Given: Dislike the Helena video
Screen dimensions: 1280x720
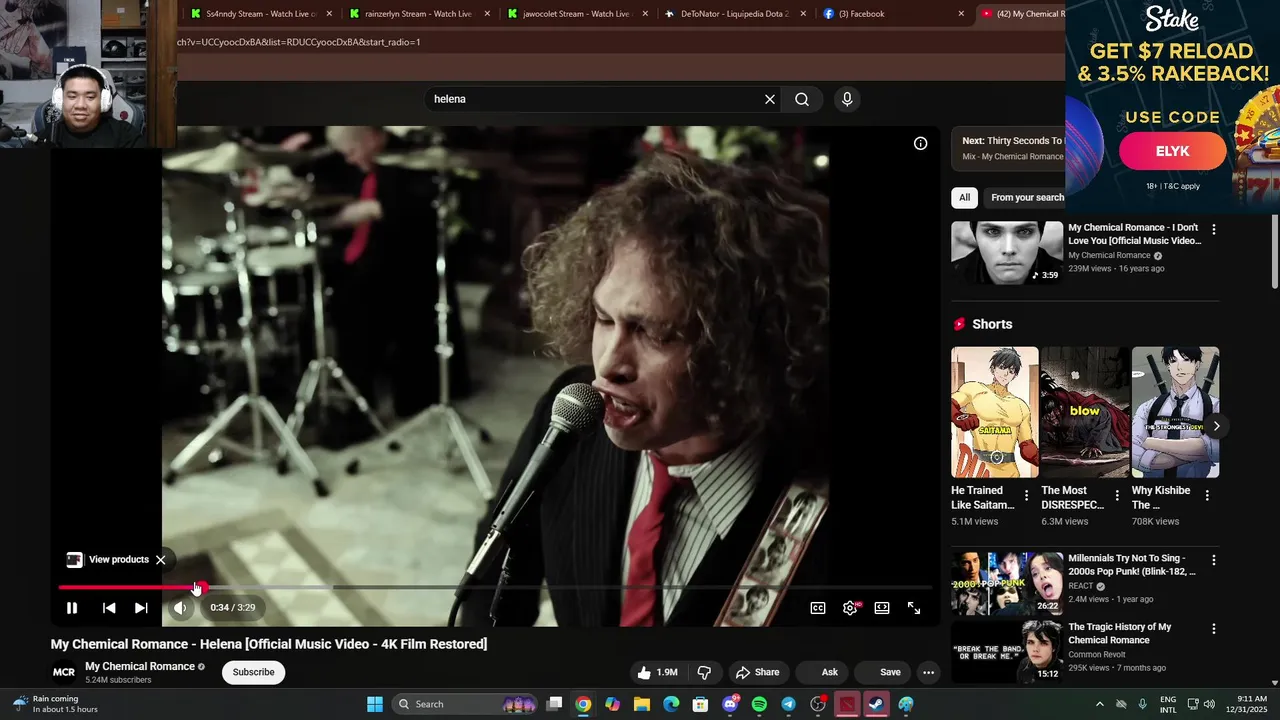Looking at the screenshot, I should [704, 672].
